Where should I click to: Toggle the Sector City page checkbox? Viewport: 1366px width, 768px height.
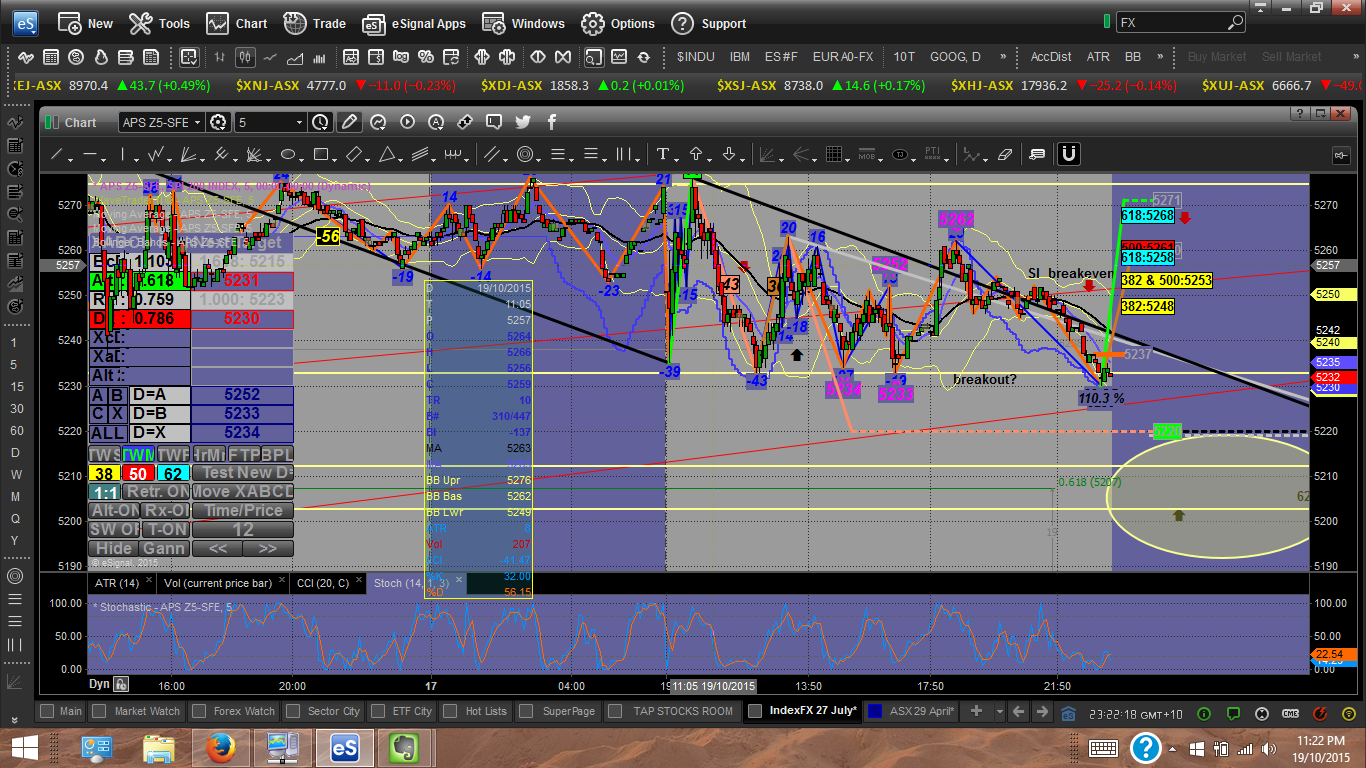[x=294, y=711]
